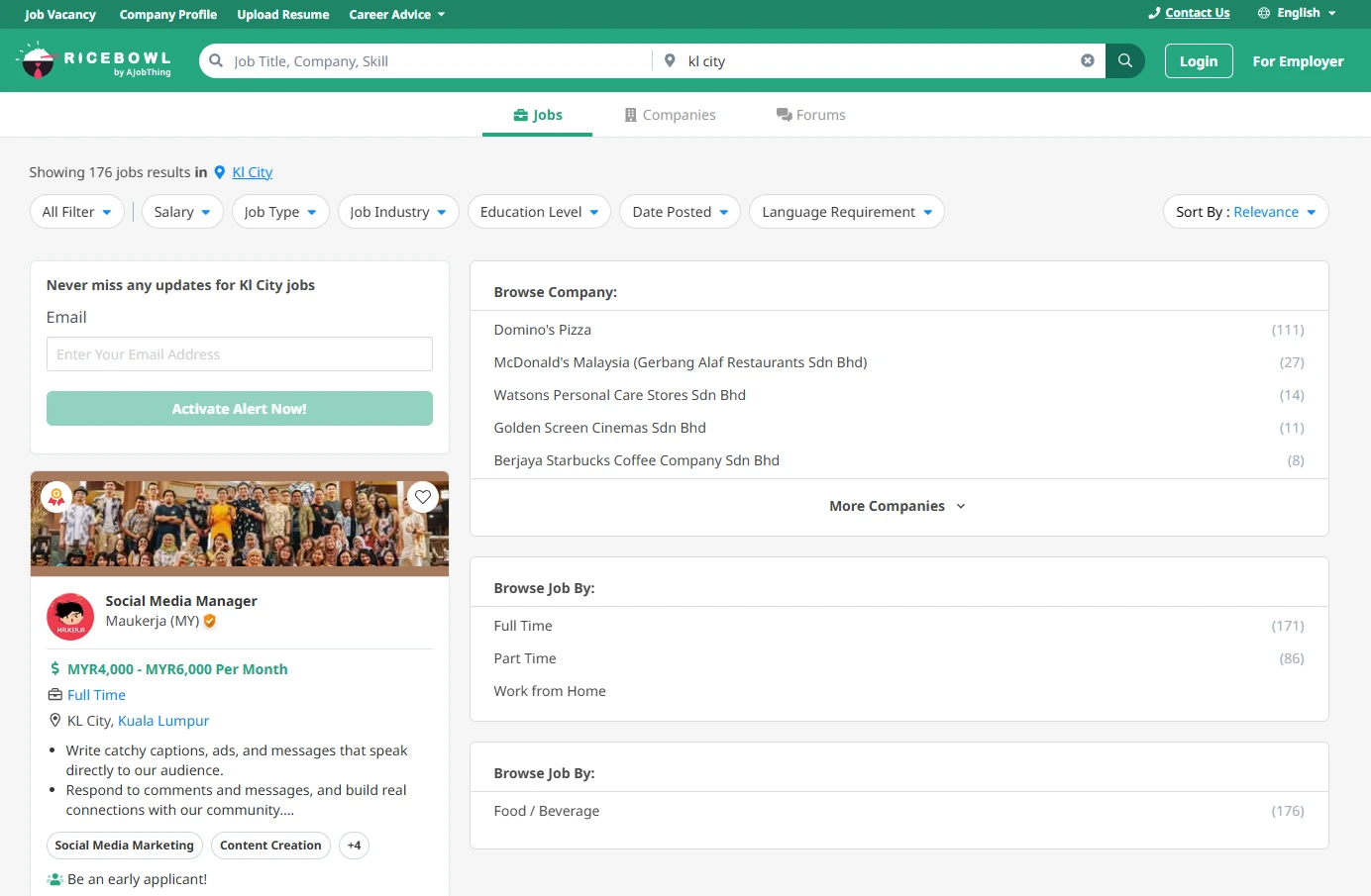
Task: Click the green search magnifier button
Action: point(1125,60)
